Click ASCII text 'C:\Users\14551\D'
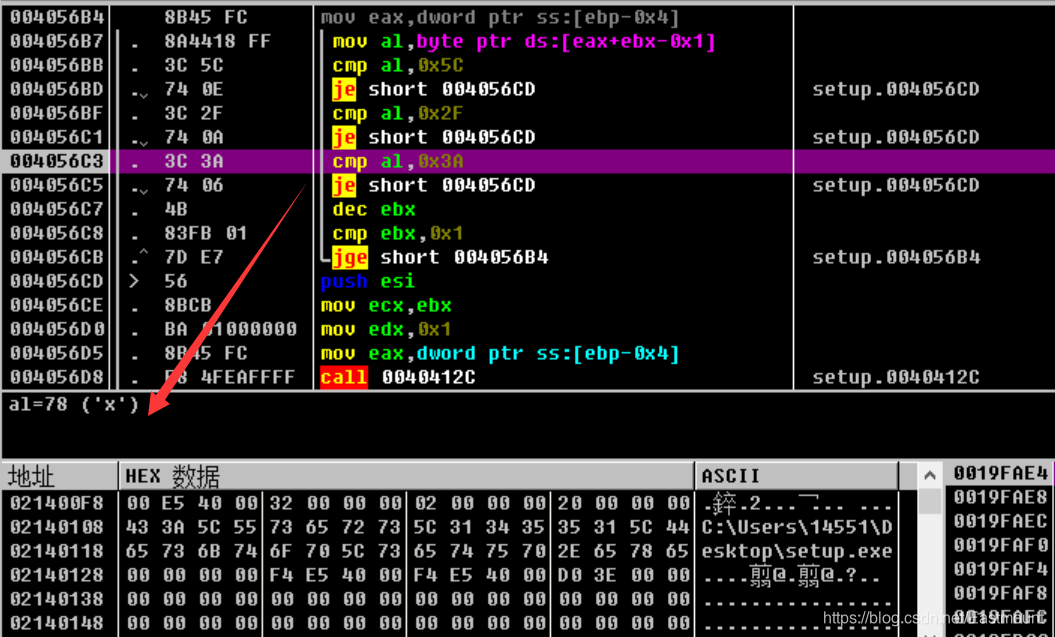The image size is (1055, 637). 797,527
